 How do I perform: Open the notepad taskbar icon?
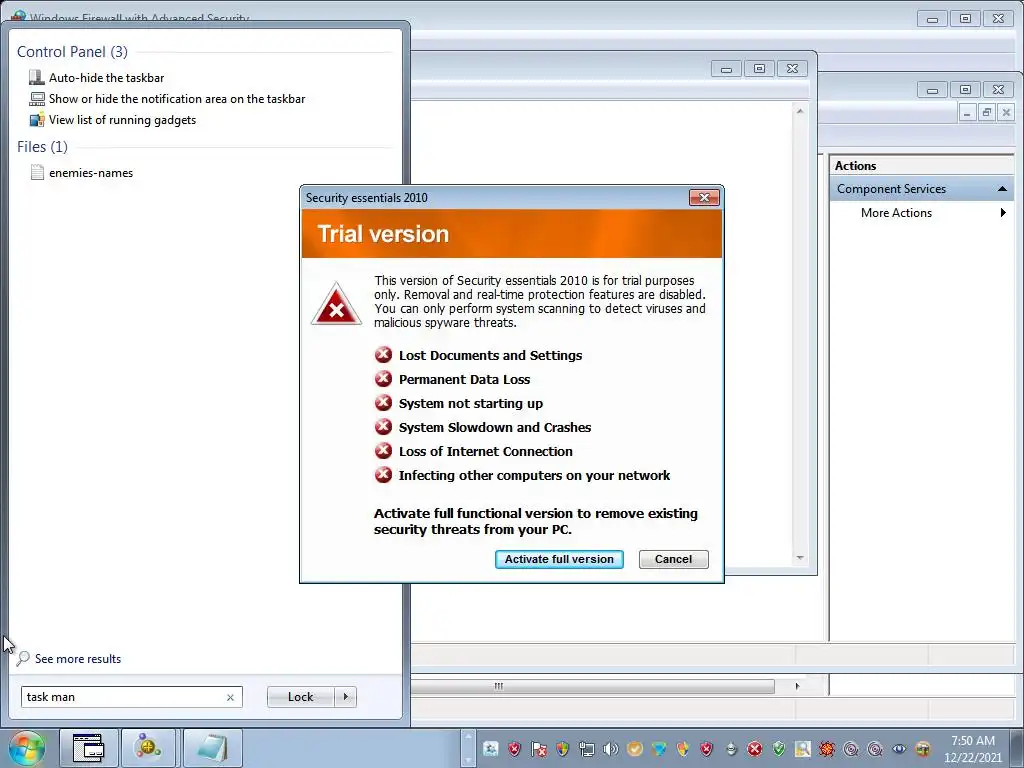212,748
